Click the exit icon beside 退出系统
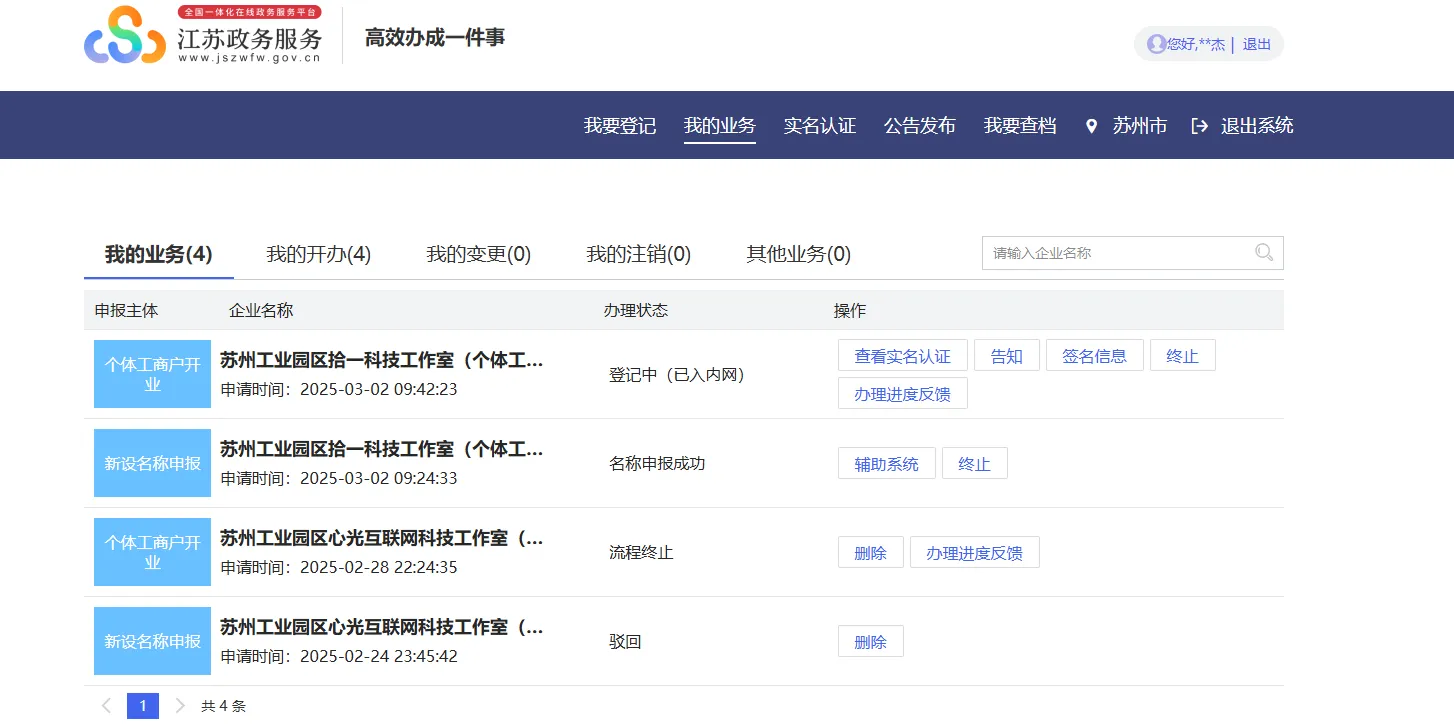The height and width of the screenshot is (728, 1454). [x=1200, y=126]
